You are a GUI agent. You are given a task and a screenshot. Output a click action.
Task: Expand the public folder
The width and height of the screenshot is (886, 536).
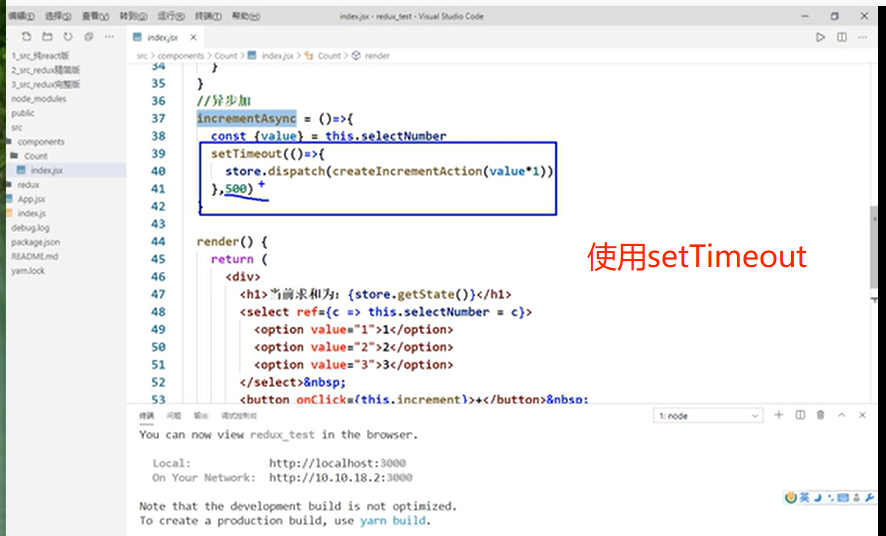[x=23, y=113]
